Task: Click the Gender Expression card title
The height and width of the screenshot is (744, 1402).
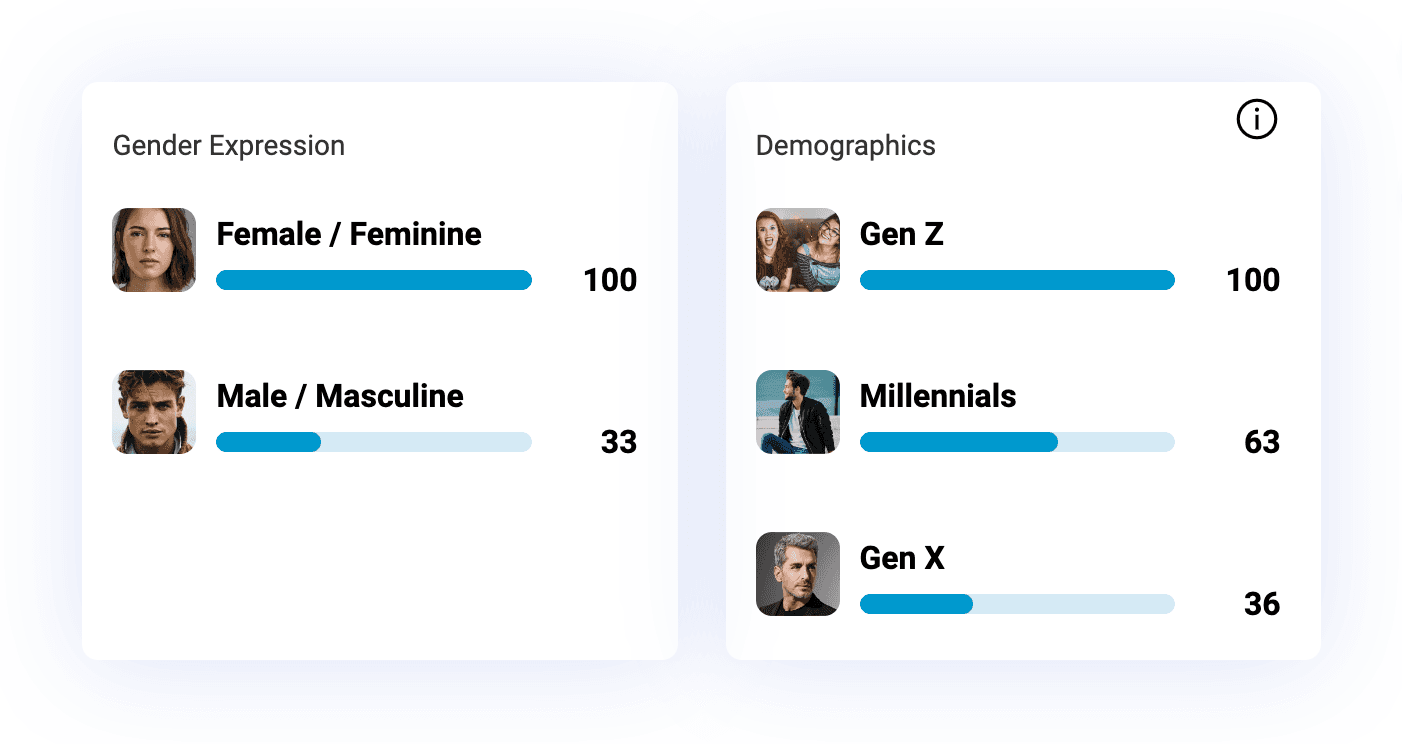Action: (x=228, y=146)
